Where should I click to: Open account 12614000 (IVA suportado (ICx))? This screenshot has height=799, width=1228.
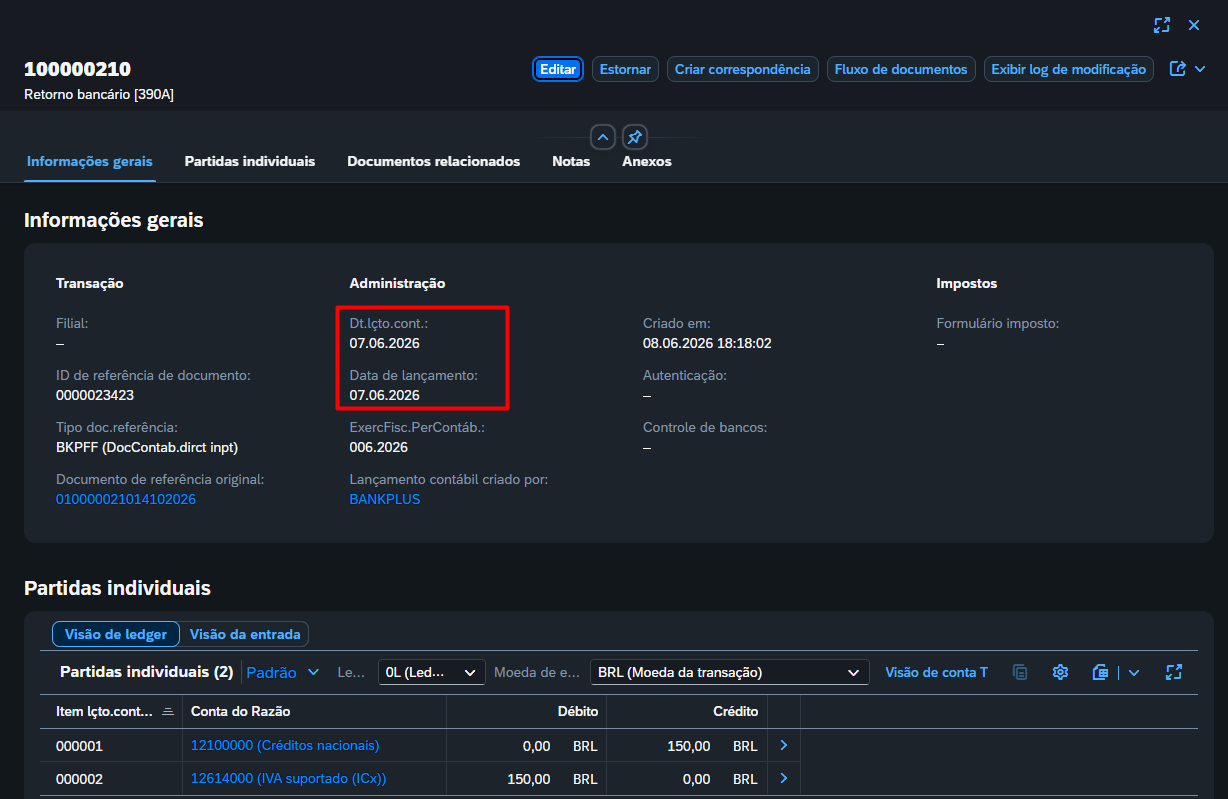tap(288, 778)
